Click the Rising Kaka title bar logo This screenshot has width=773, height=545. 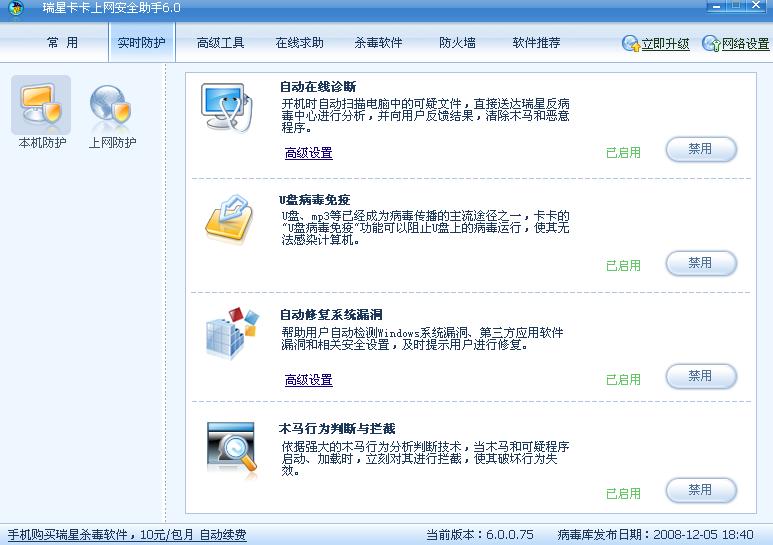16,7
